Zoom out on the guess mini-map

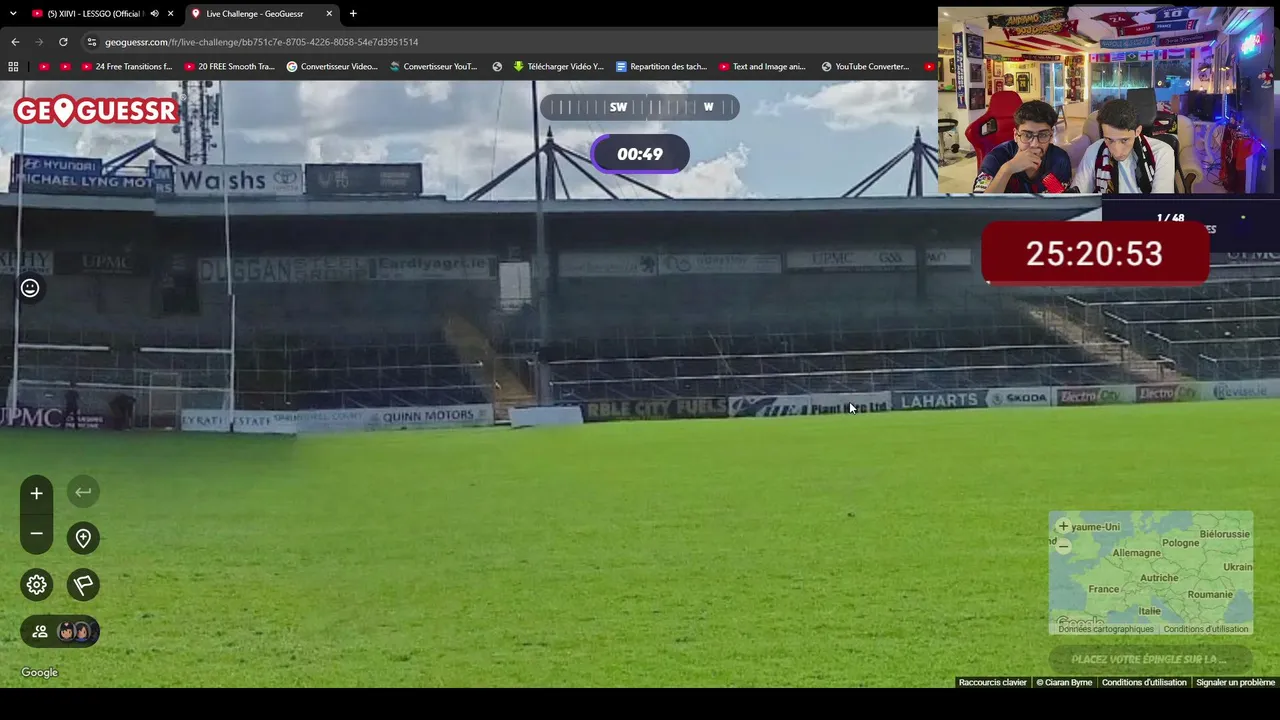tap(1063, 546)
